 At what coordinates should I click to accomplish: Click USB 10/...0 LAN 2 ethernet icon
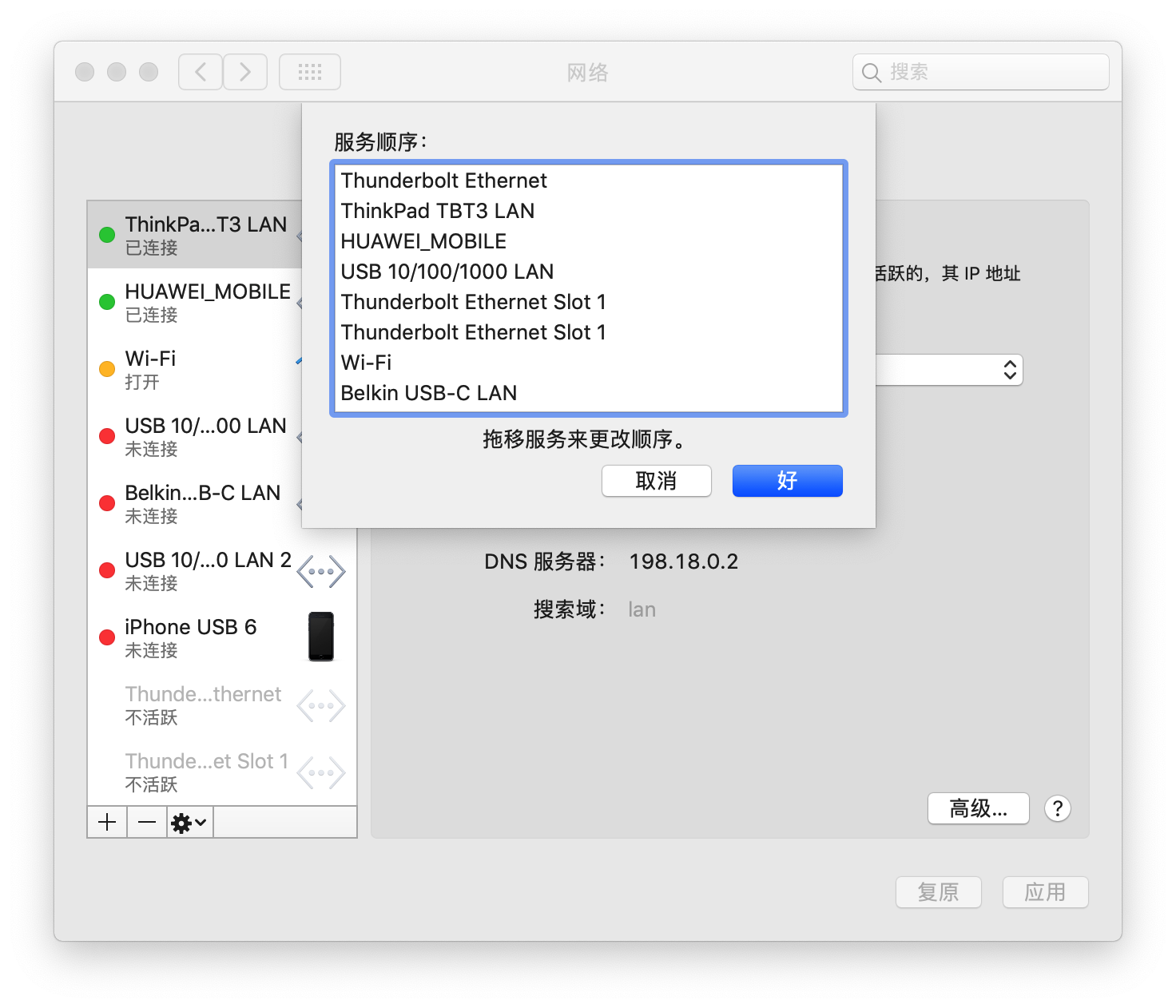[321, 571]
